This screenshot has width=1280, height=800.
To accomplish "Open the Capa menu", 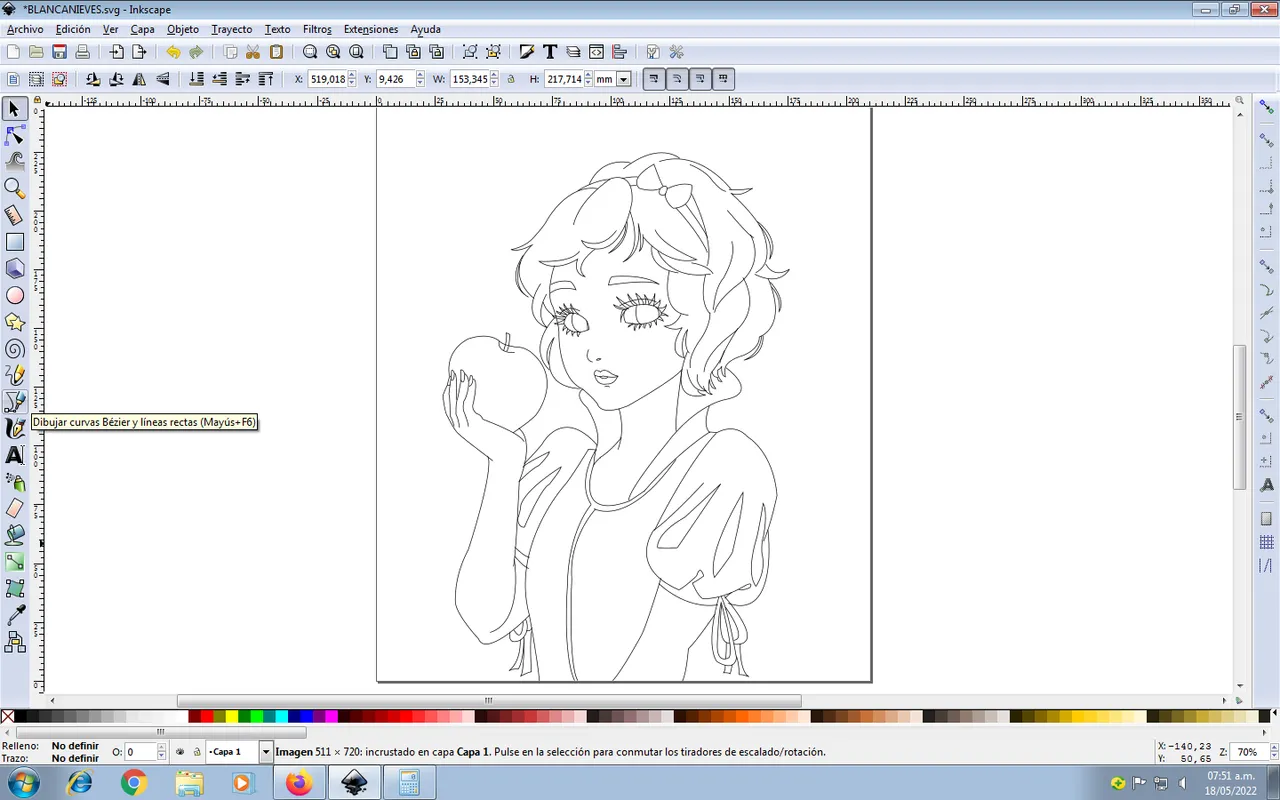I will coord(142,29).
